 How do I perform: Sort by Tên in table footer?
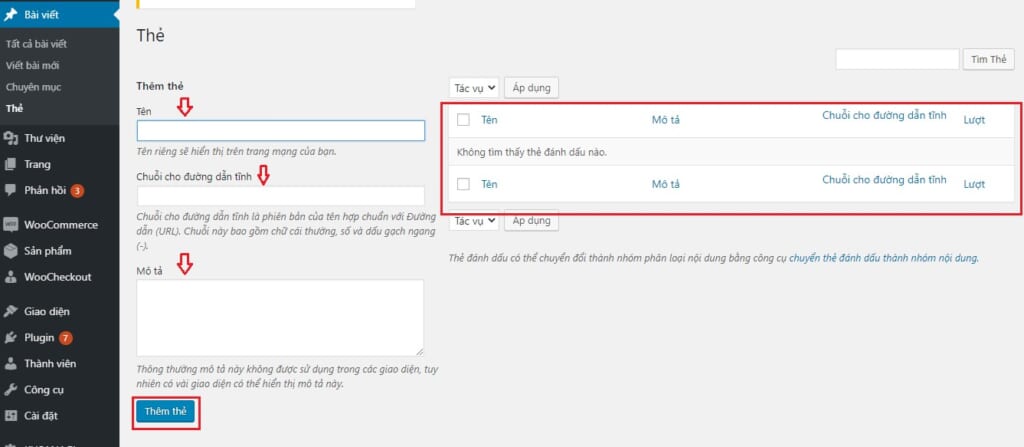(489, 184)
